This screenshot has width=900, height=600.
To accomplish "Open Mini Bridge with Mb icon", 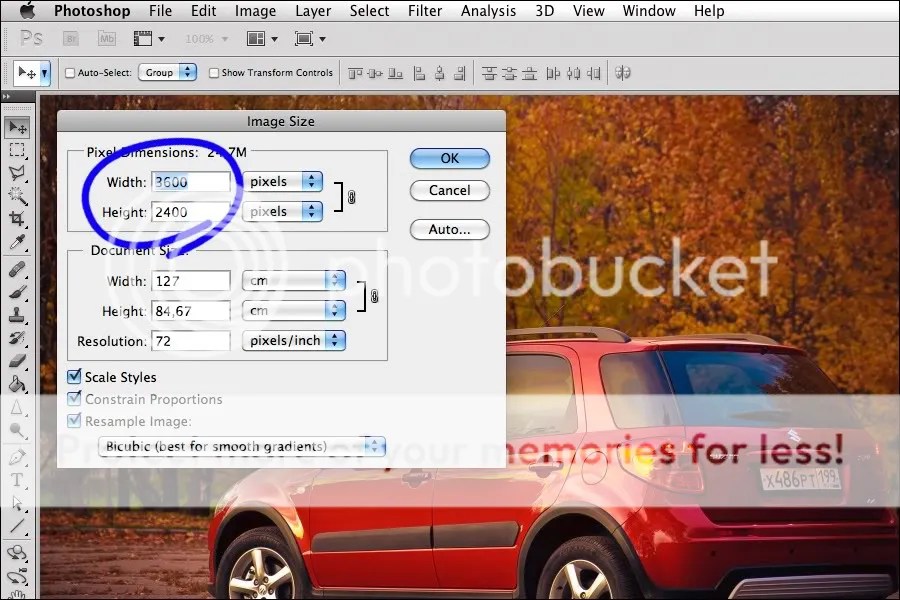I will click(x=107, y=39).
